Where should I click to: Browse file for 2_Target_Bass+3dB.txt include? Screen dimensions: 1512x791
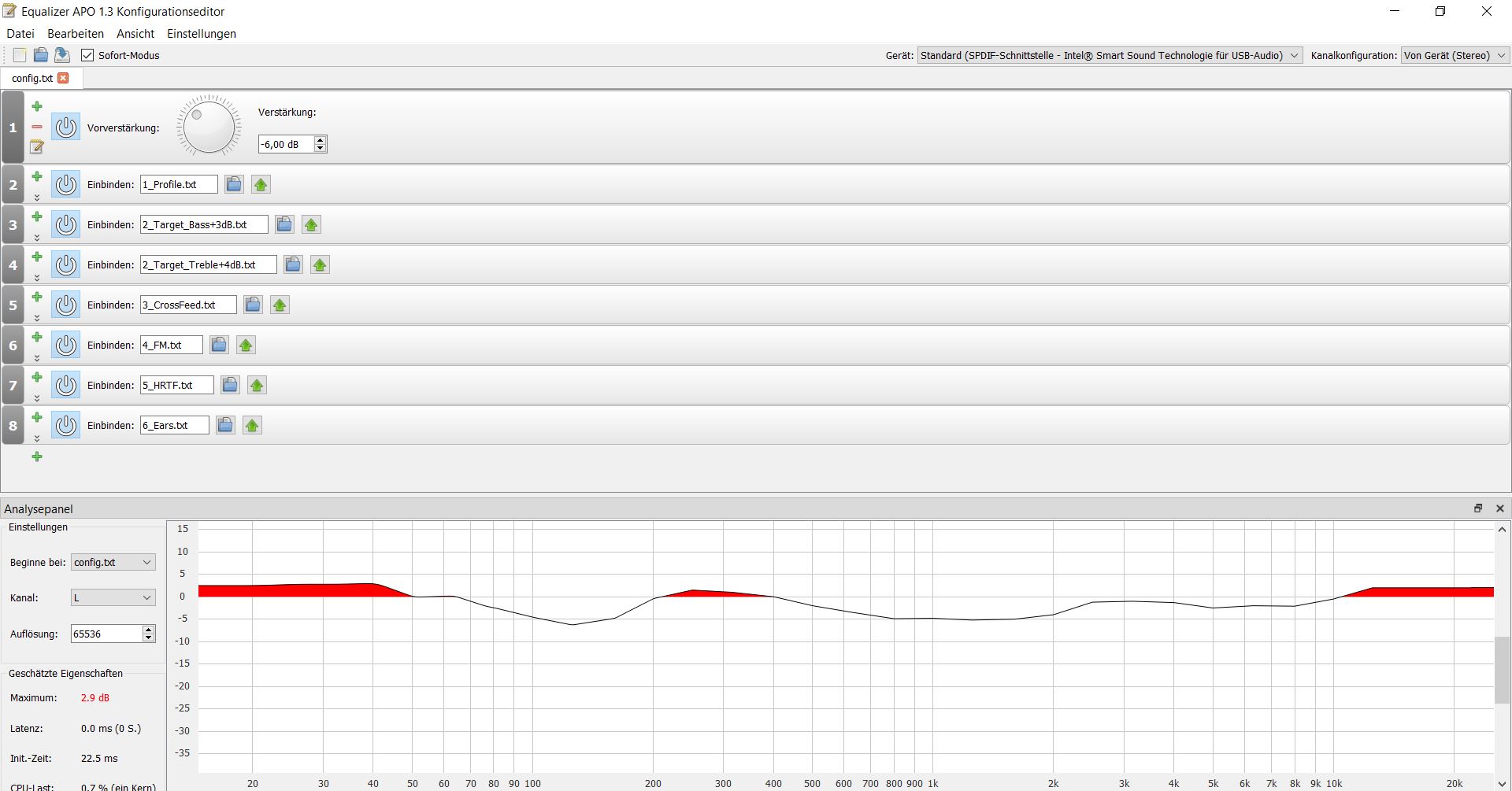point(284,224)
